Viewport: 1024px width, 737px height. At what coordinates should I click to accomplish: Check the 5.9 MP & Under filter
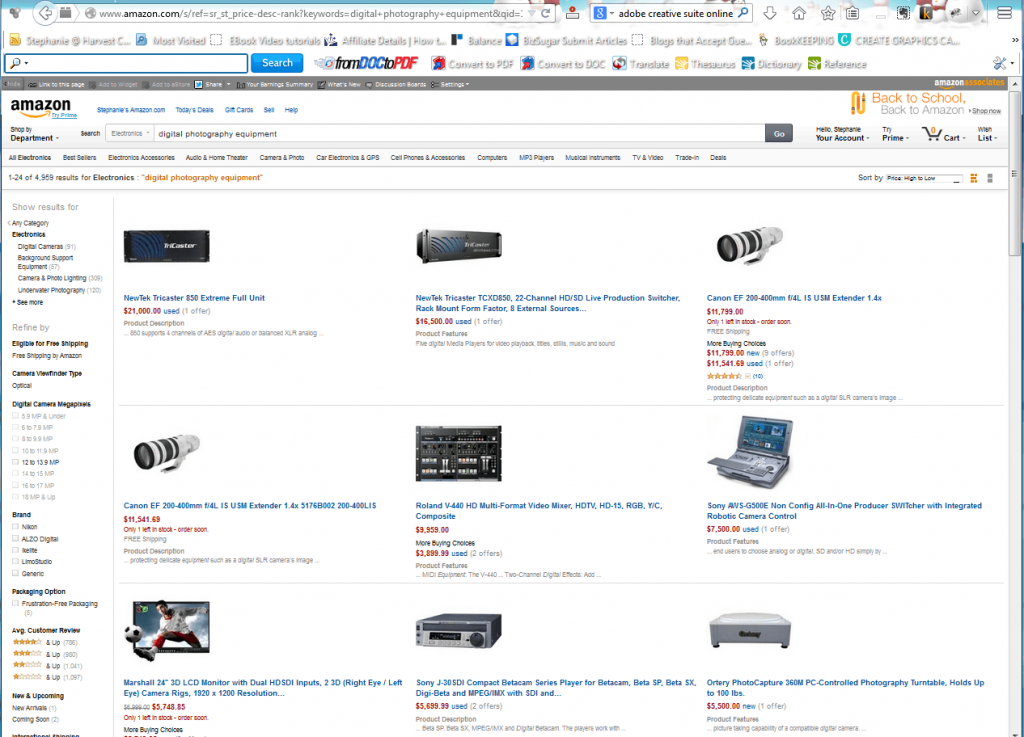click(16, 415)
